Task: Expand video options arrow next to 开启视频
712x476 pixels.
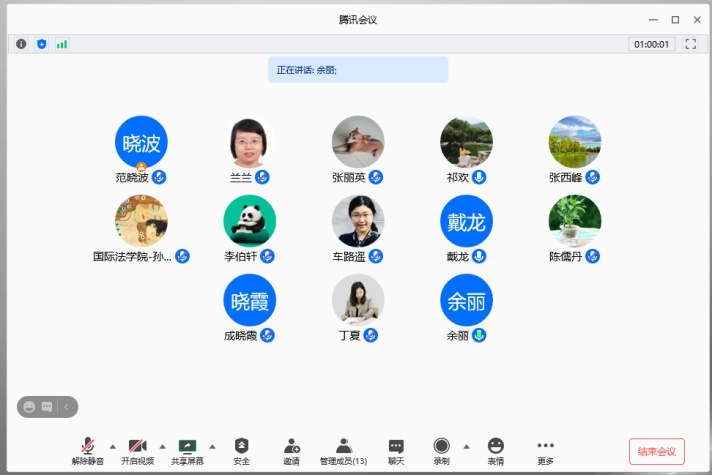Action: tap(163, 447)
